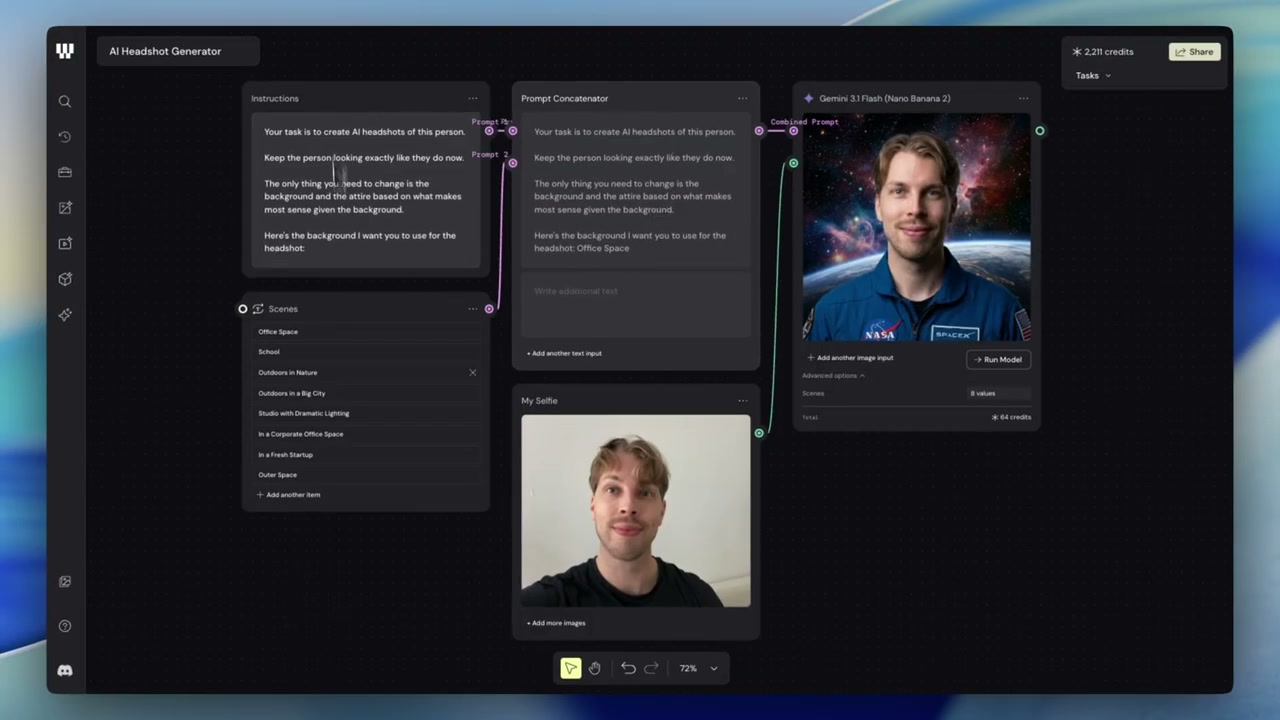Screen dimensions: 1280x720
Task: Click the redo arrow in bottom toolbar
Action: [x=651, y=668]
